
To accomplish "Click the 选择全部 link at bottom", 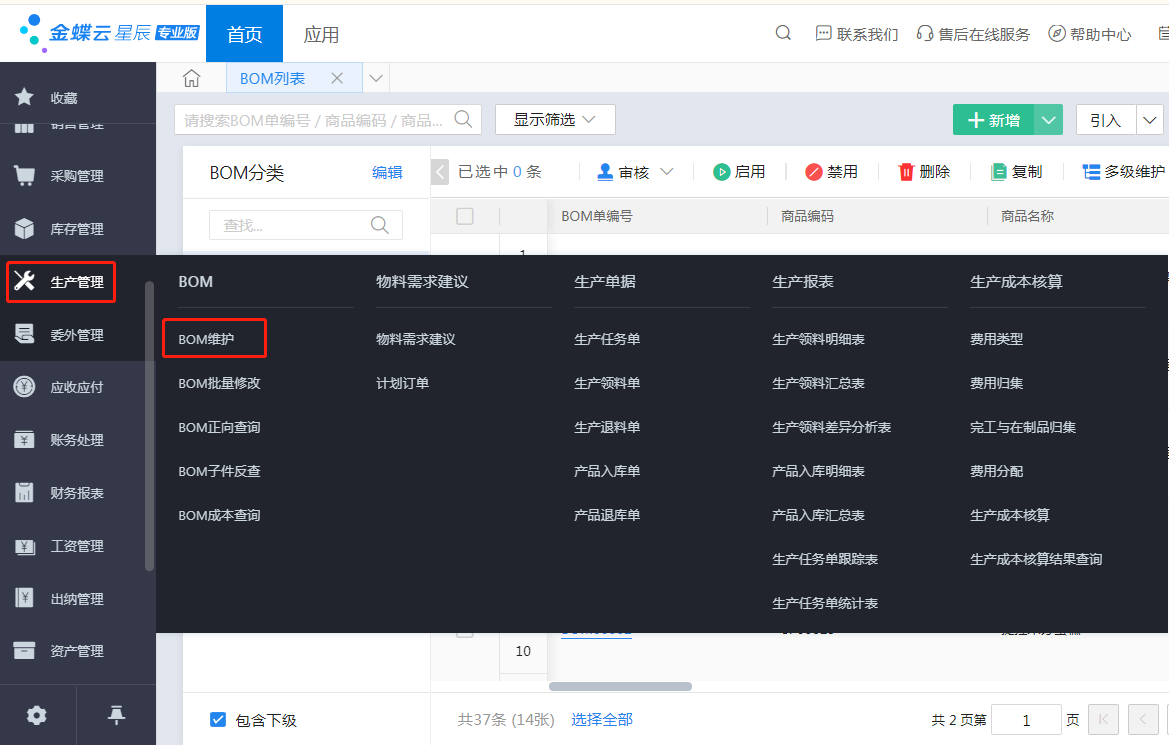I will (601, 719).
